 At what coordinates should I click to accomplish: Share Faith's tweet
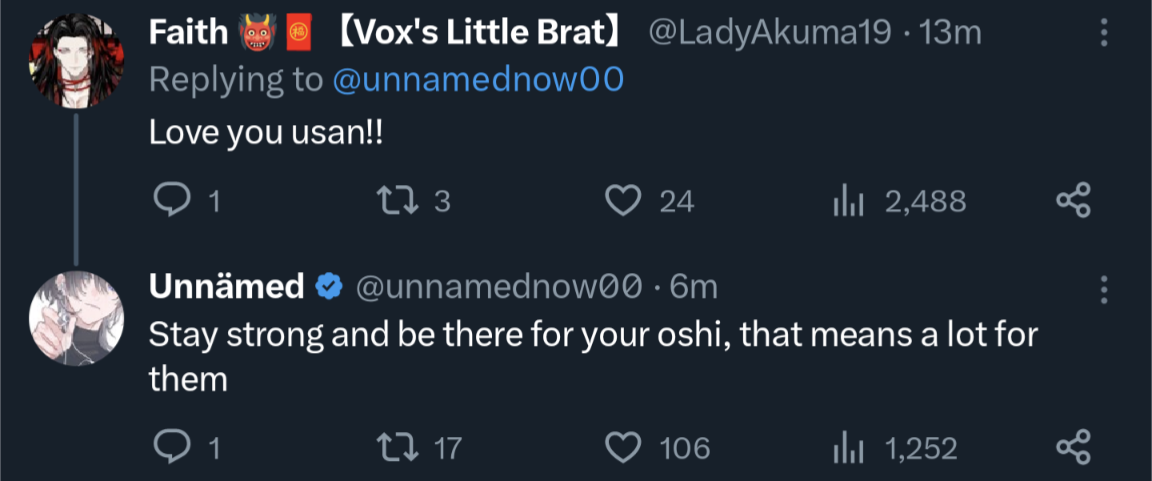click(1073, 202)
